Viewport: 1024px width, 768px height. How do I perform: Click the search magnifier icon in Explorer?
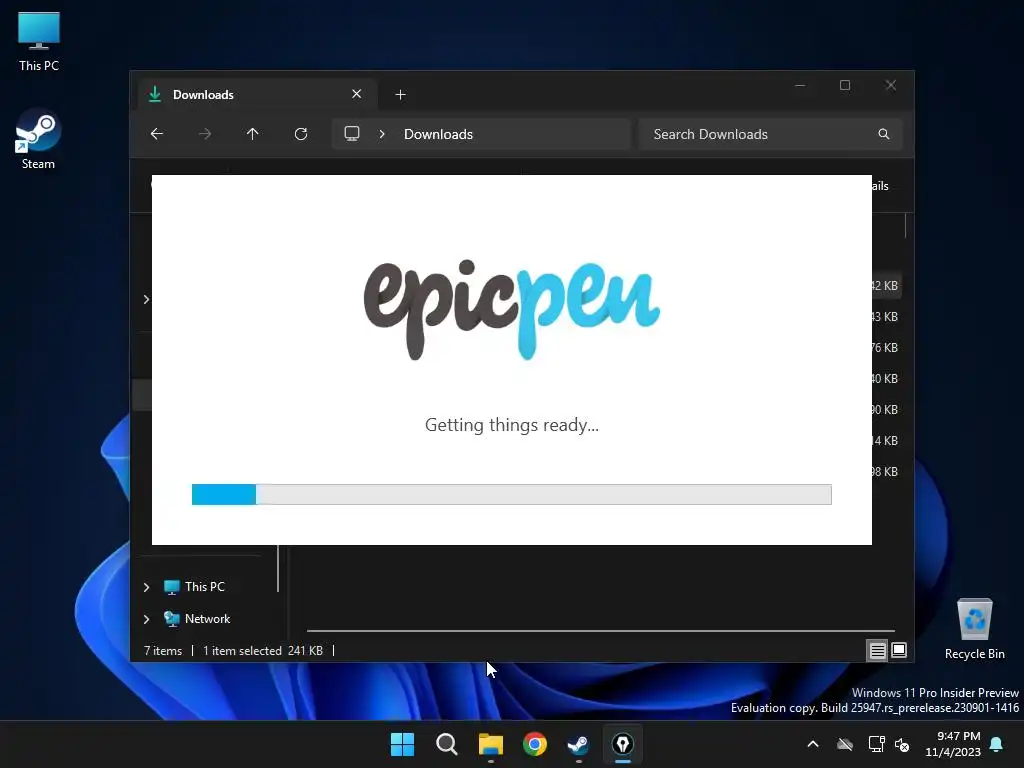coord(884,134)
